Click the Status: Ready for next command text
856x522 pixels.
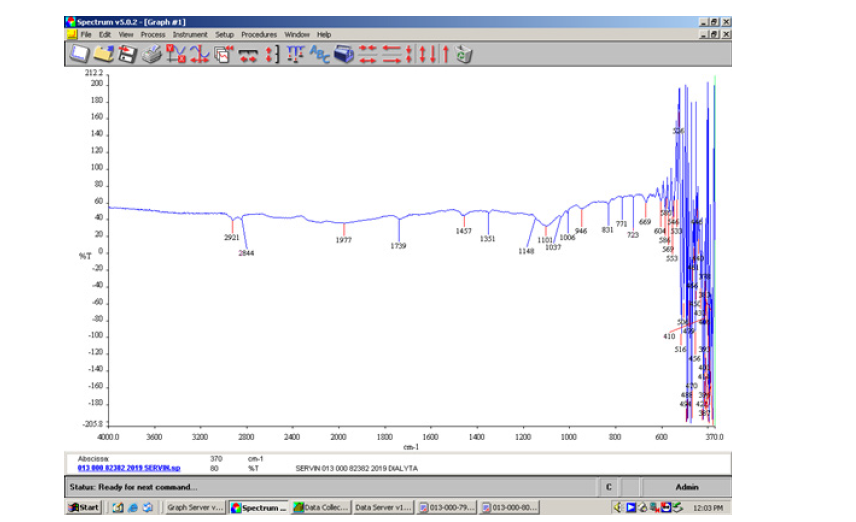click(x=133, y=487)
